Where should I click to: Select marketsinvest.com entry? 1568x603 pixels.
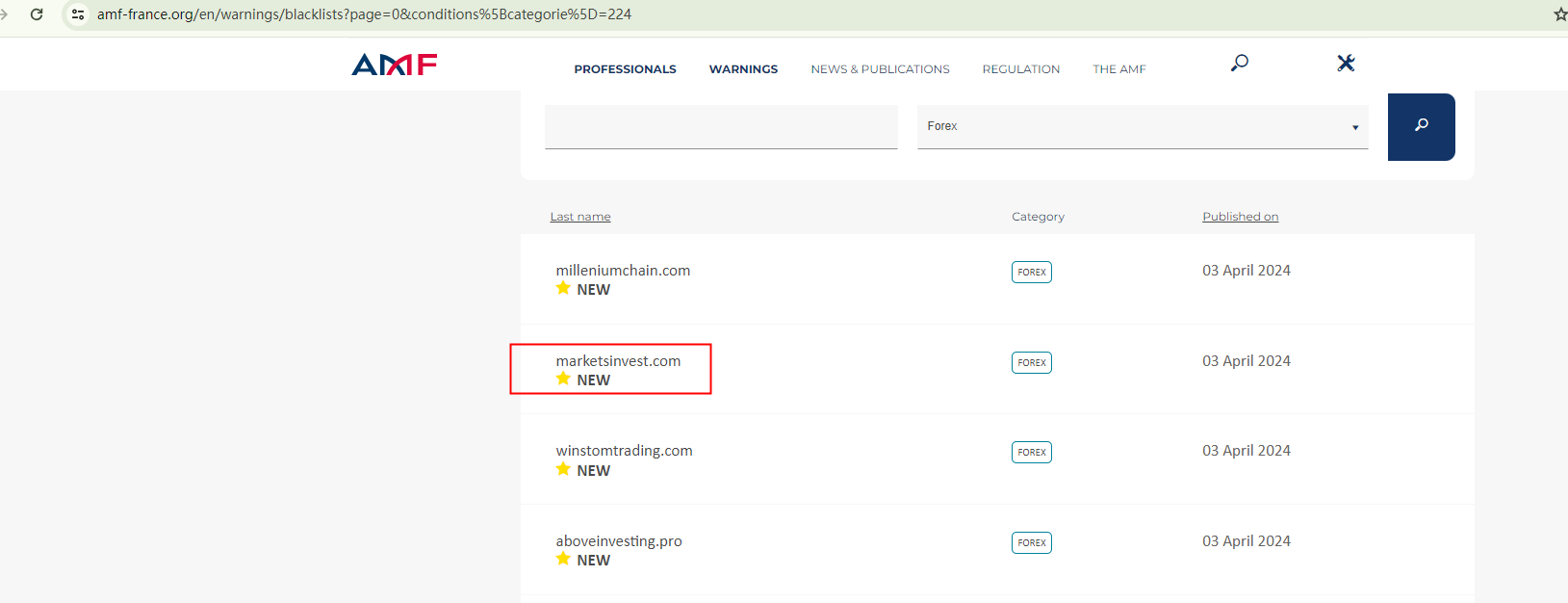618,361
